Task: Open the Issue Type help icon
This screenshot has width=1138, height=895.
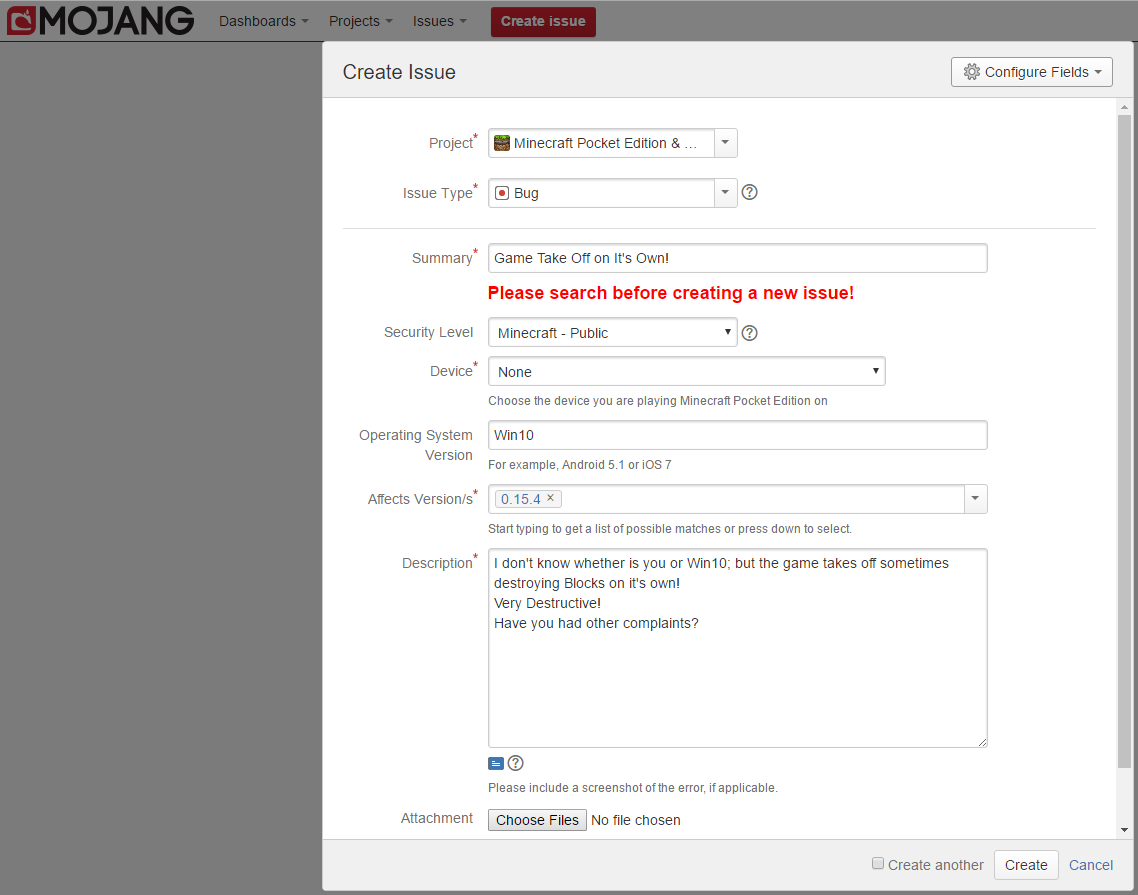Action: click(x=750, y=192)
